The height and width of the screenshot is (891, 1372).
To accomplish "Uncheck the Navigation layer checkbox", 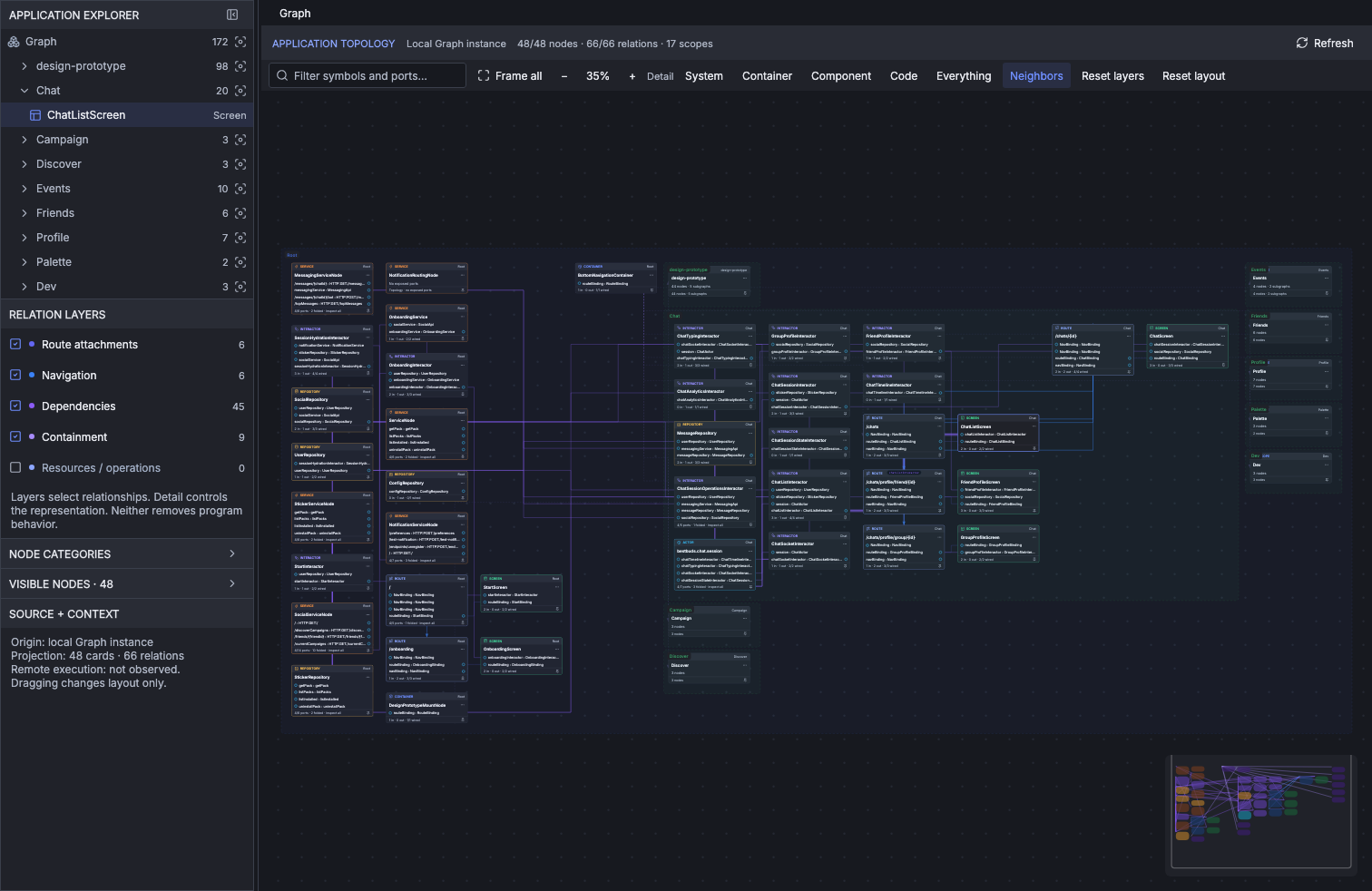I will point(15,376).
